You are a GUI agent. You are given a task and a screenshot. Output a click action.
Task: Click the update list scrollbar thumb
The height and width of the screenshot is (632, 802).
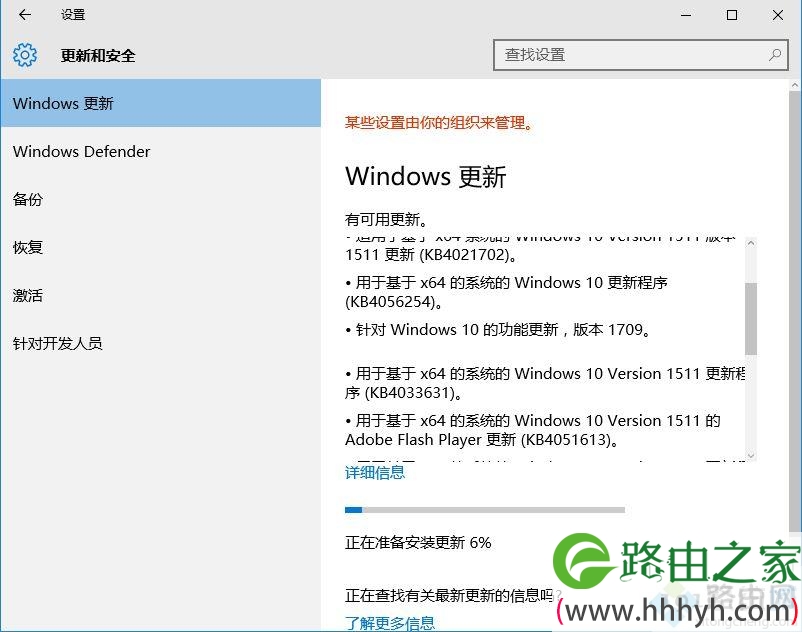click(751, 319)
